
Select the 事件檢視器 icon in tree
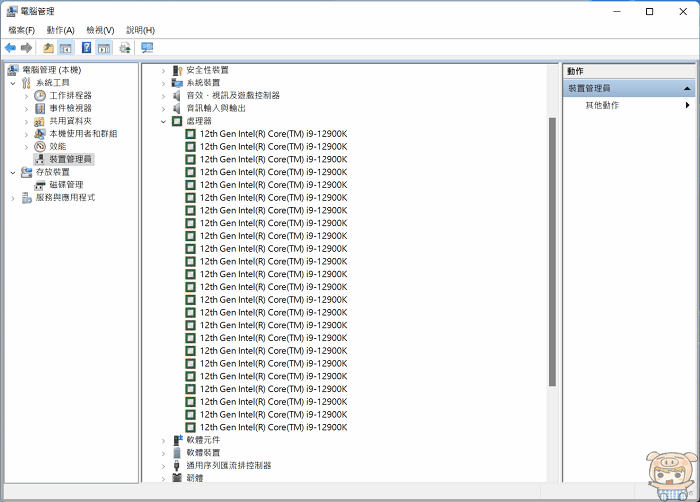click(40, 108)
